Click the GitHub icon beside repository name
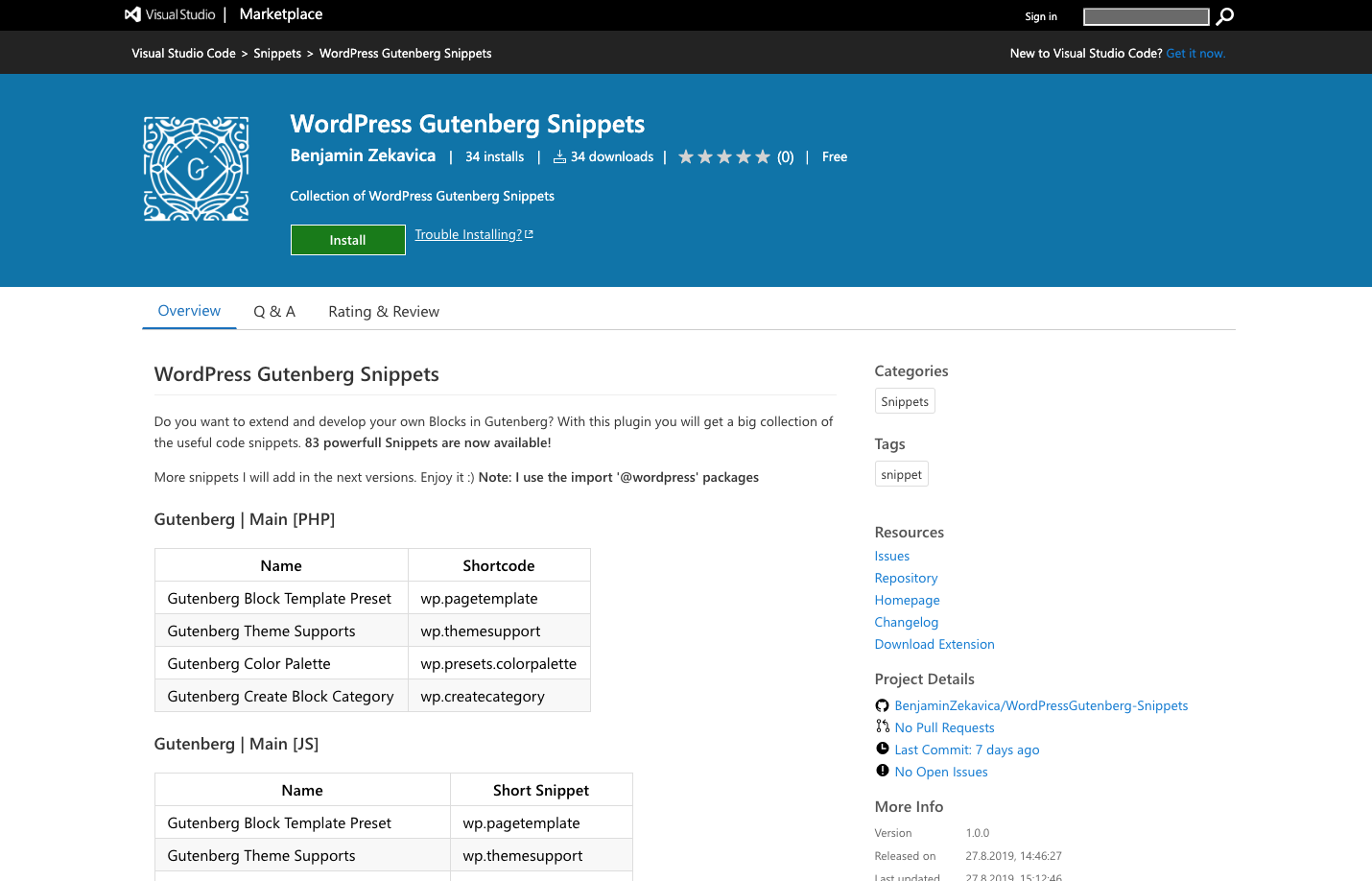 coord(882,705)
